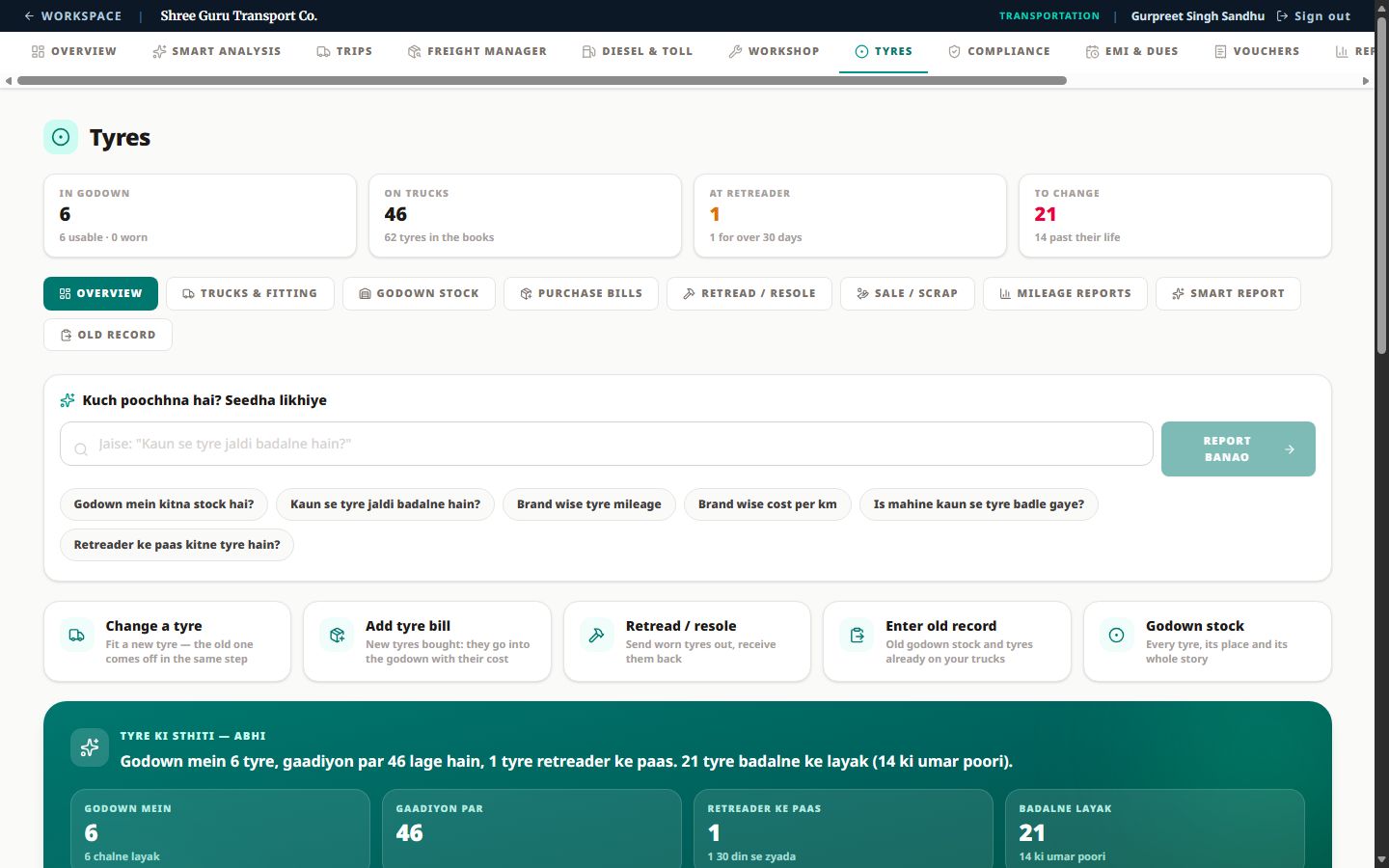Open Trucks & Fitting section
The image size is (1389, 868).
point(250,293)
